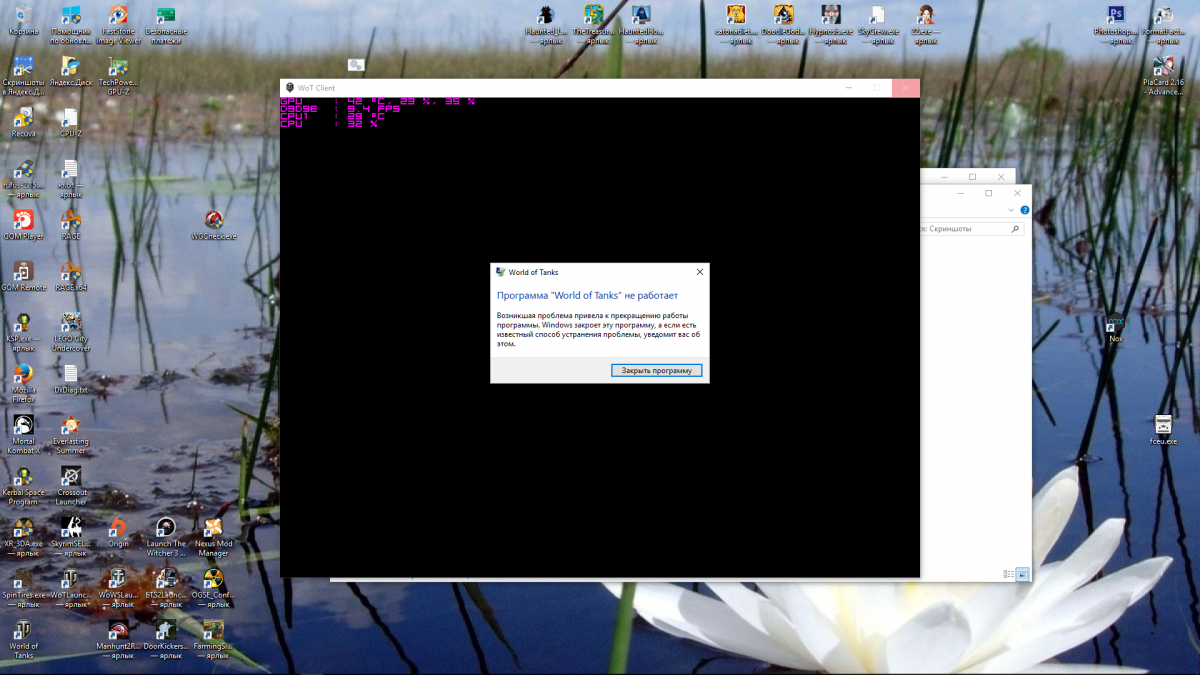
Task: Close the World of Tanks error dialog
Action: [699, 272]
